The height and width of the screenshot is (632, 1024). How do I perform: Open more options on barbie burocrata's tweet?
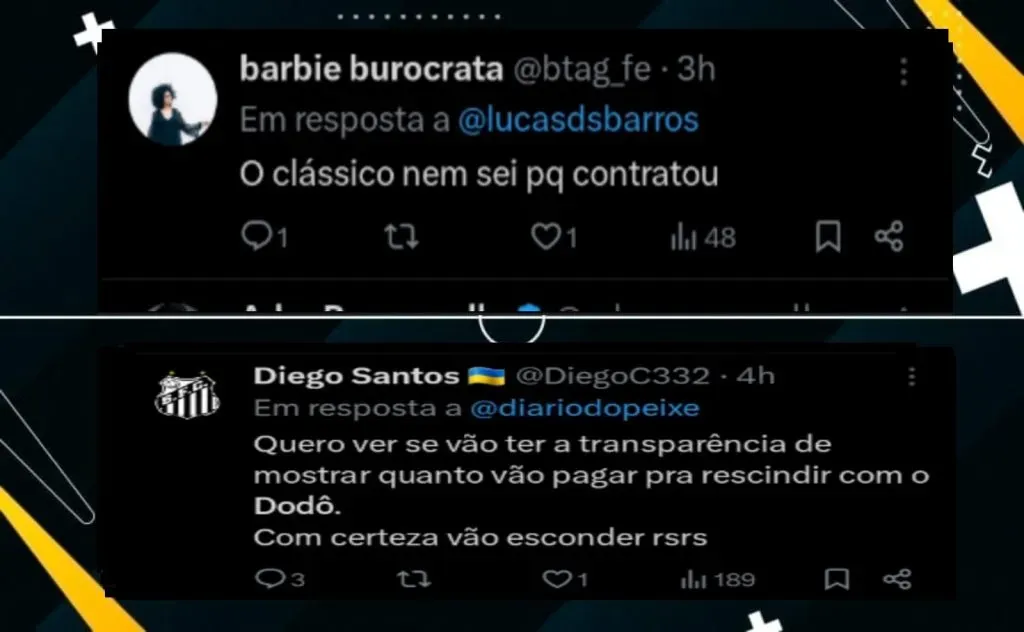point(904,71)
